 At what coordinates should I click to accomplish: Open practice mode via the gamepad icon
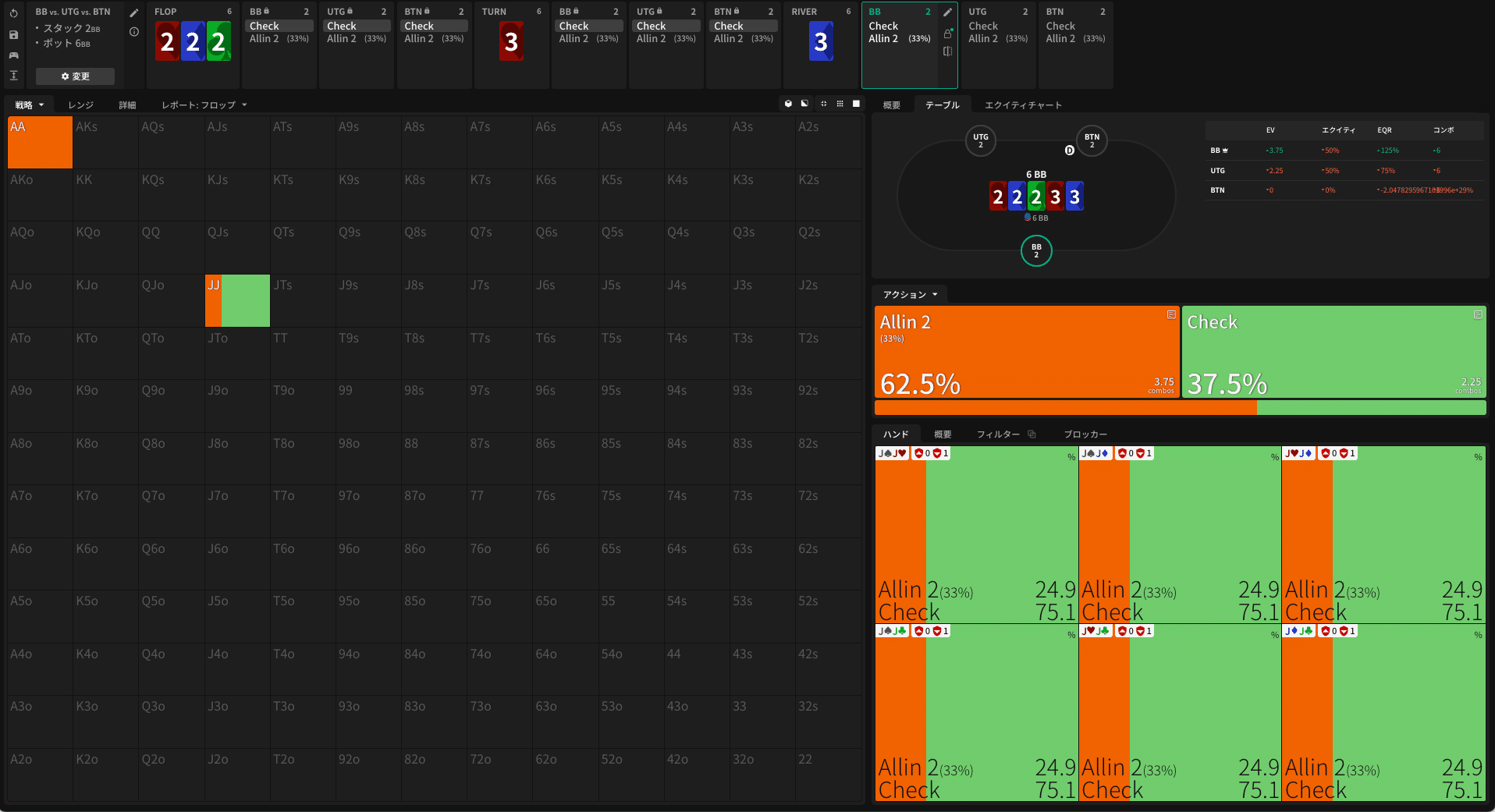(x=13, y=55)
